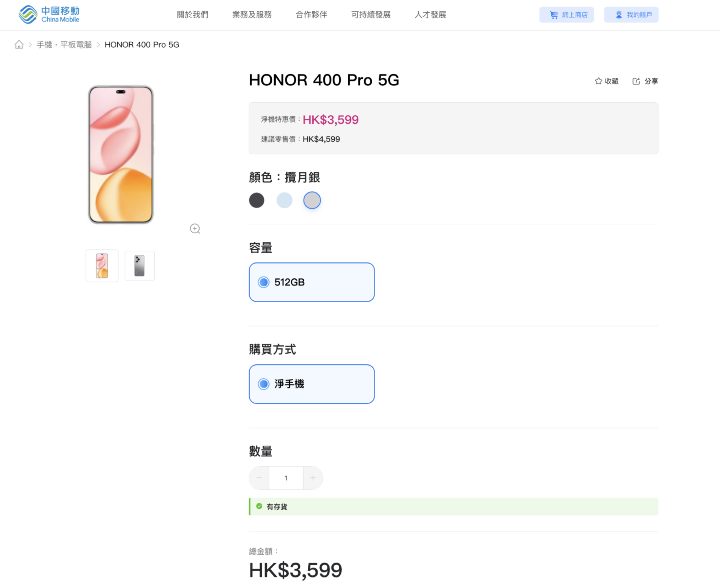
Task: Click the share icon
Action: [636, 81]
